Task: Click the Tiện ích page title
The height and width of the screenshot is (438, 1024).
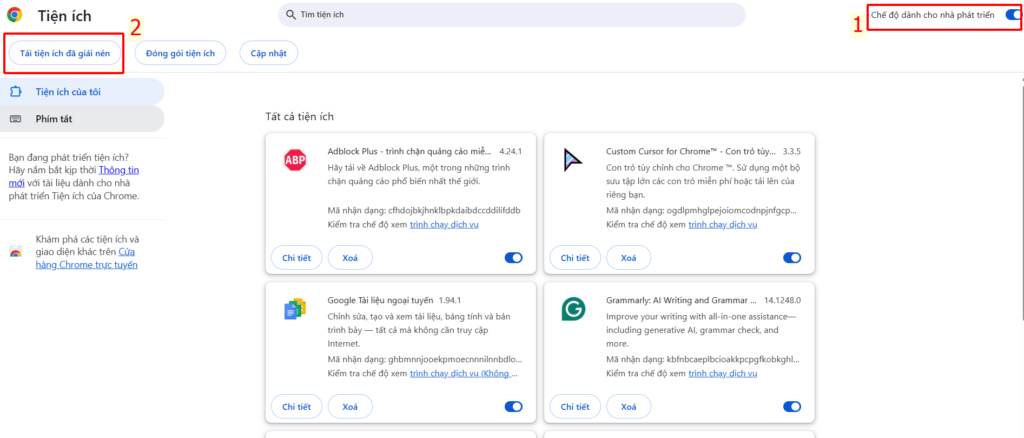Action: [x=65, y=15]
